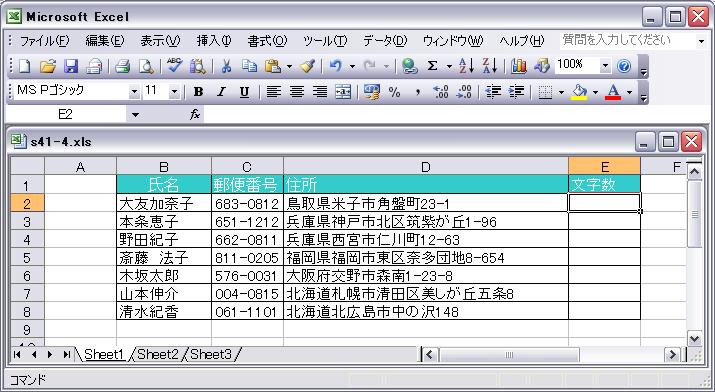Click the 質問を入力してください help box

(627, 41)
